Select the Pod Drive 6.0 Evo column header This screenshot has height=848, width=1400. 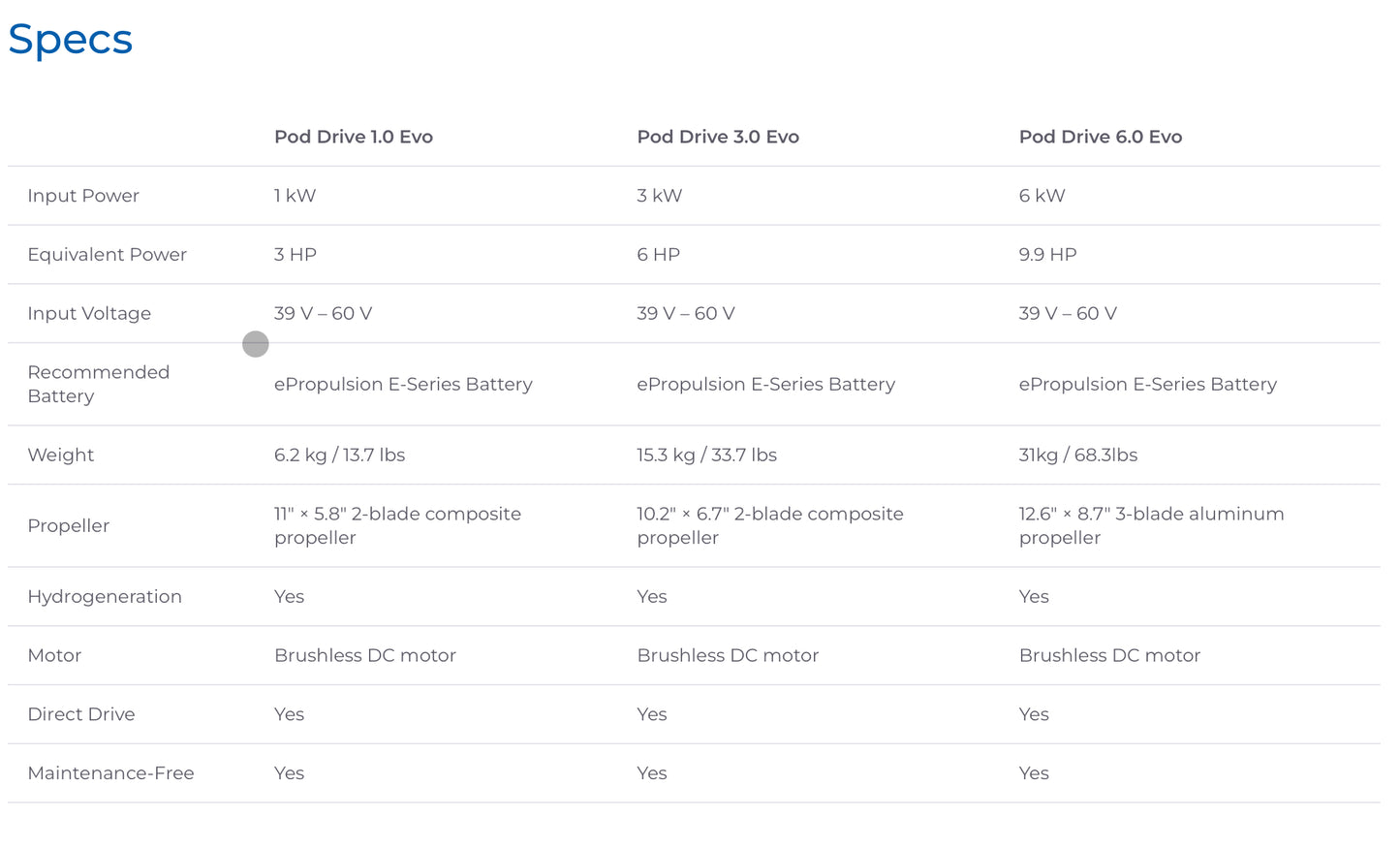[x=1100, y=137]
